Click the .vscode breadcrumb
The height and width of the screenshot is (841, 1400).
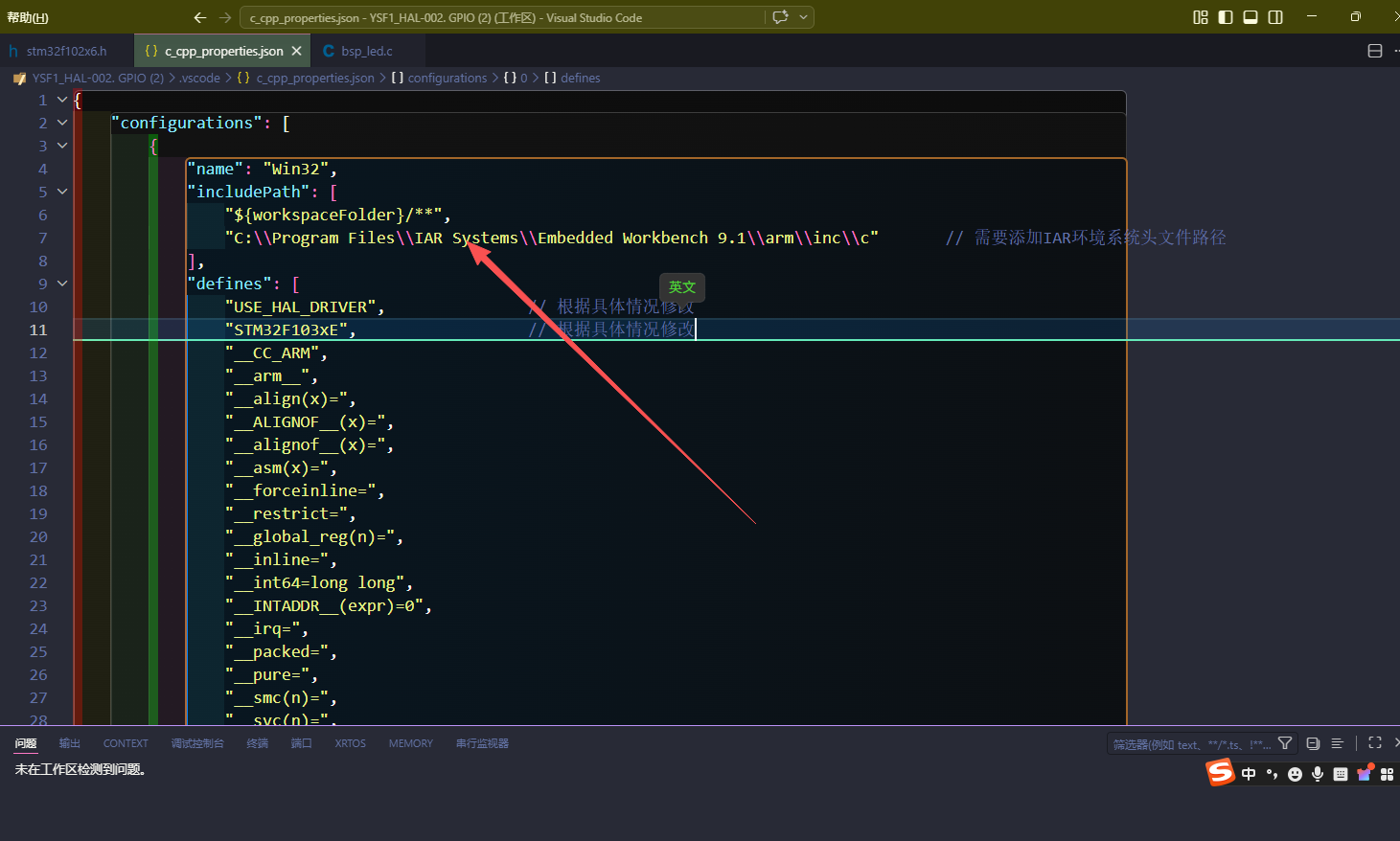coord(200,78)
